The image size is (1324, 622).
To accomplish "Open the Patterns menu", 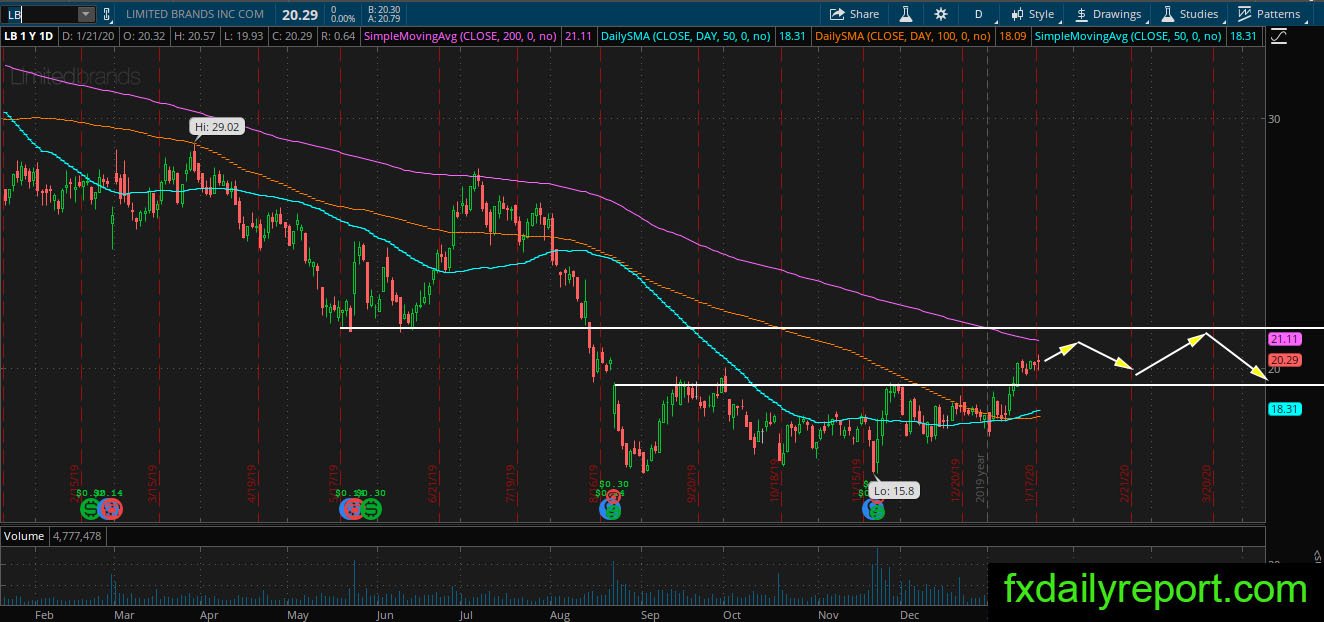I will (1270, 14).
